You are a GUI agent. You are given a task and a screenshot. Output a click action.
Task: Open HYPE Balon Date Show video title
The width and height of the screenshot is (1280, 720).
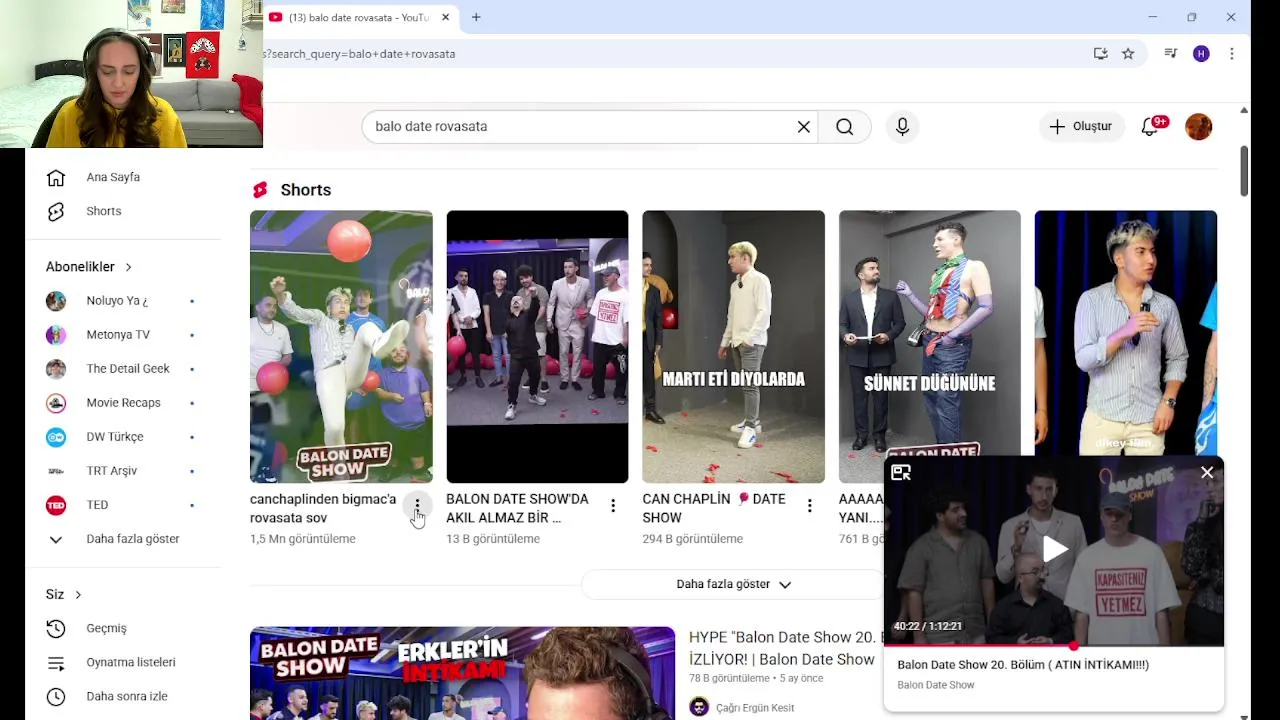pos(785,648)
